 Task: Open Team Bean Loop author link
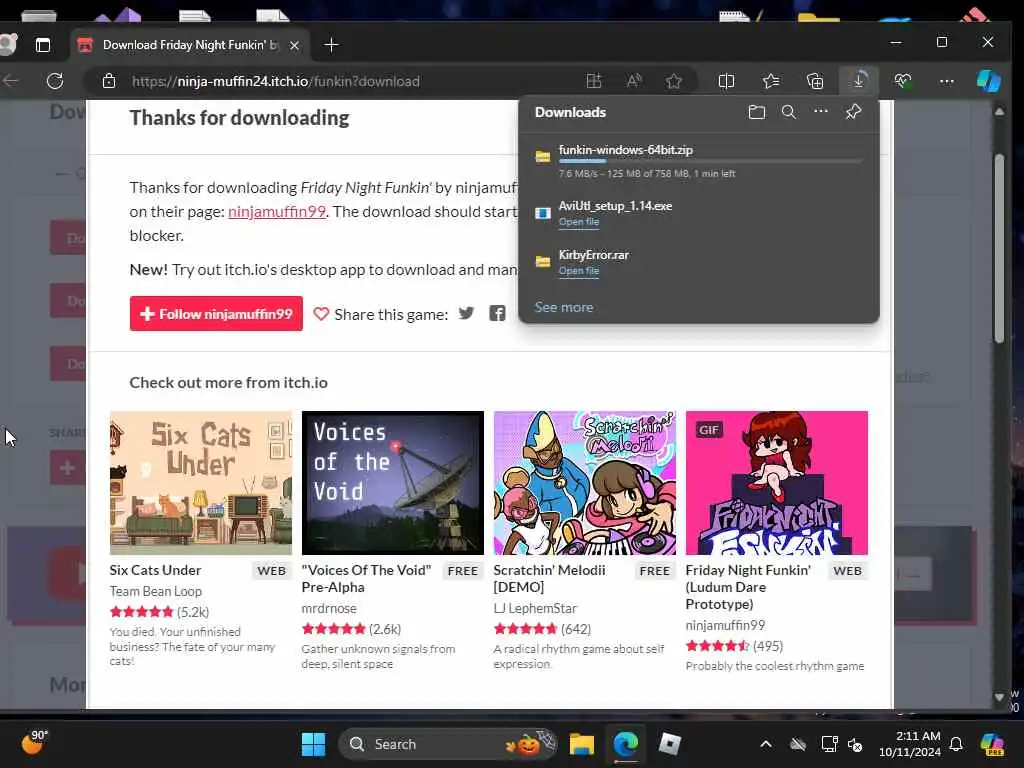click(155, 591)
